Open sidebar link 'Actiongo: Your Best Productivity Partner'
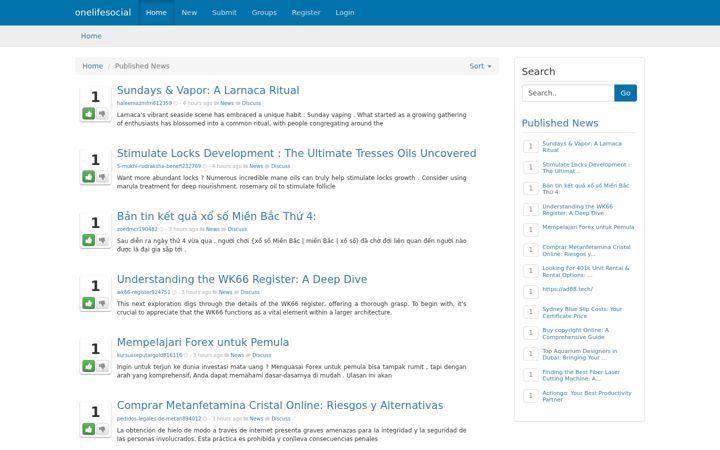 point(587,396)
